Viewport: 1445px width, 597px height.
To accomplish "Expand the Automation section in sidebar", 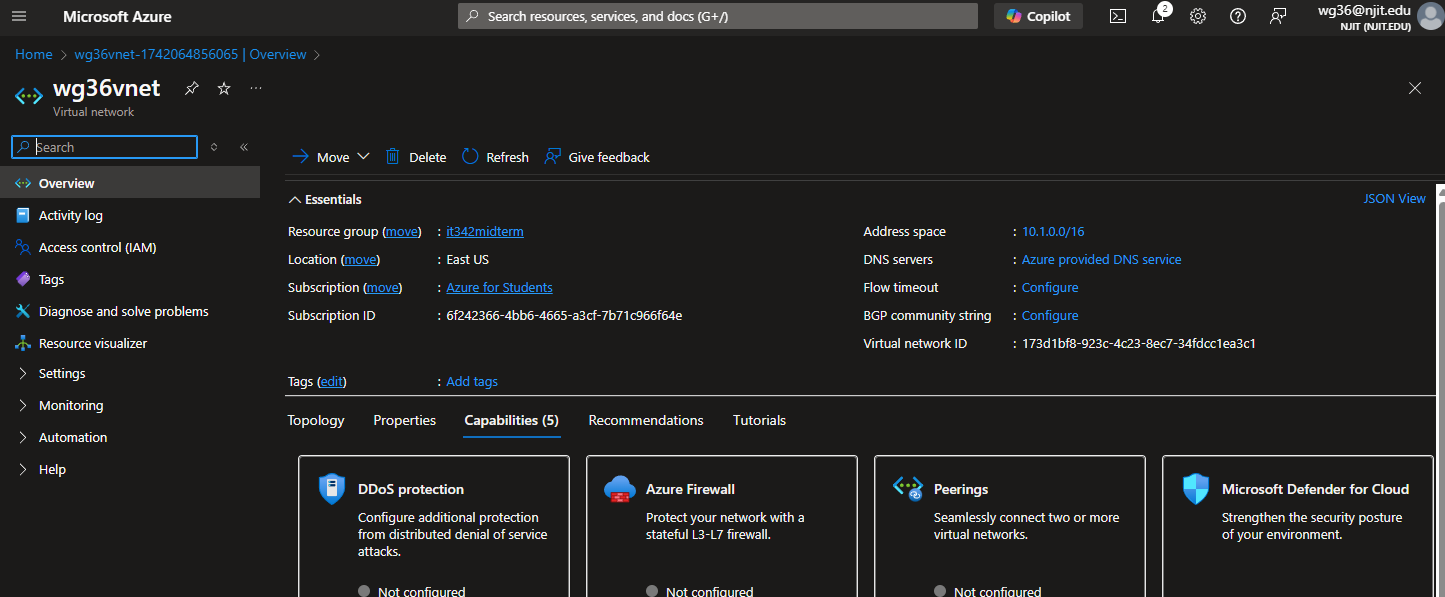I will (72, 437).
